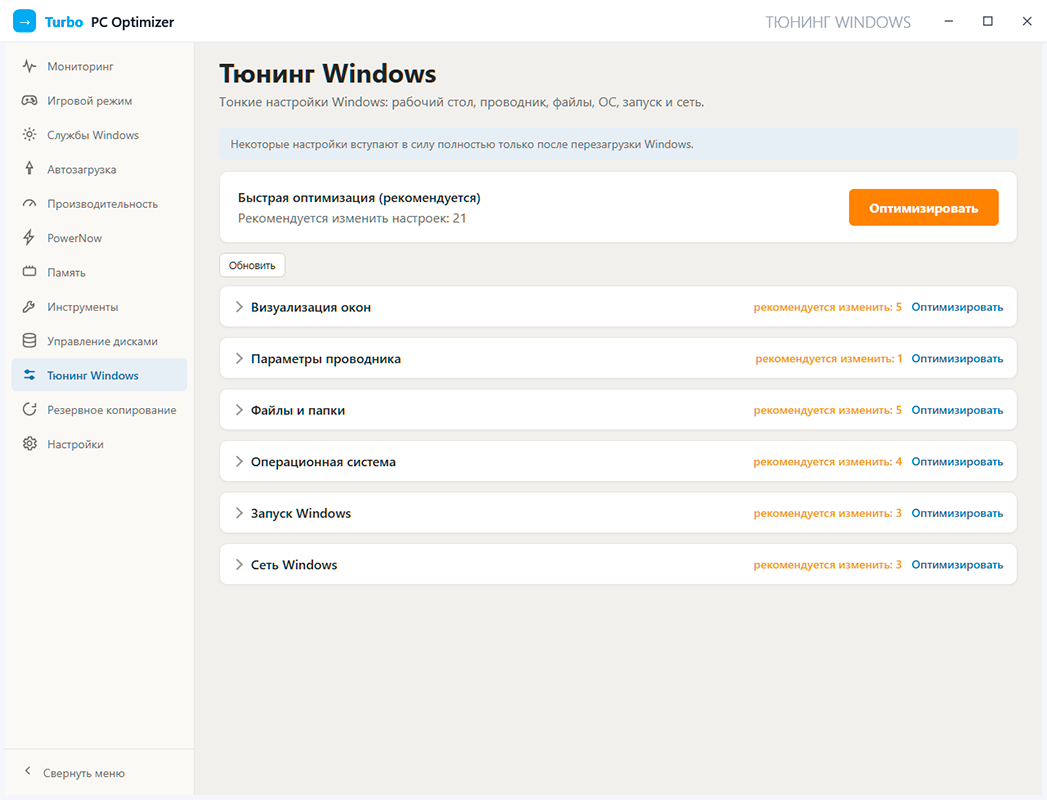
Task: Select PowerNow menu entry
Action: 99,238
